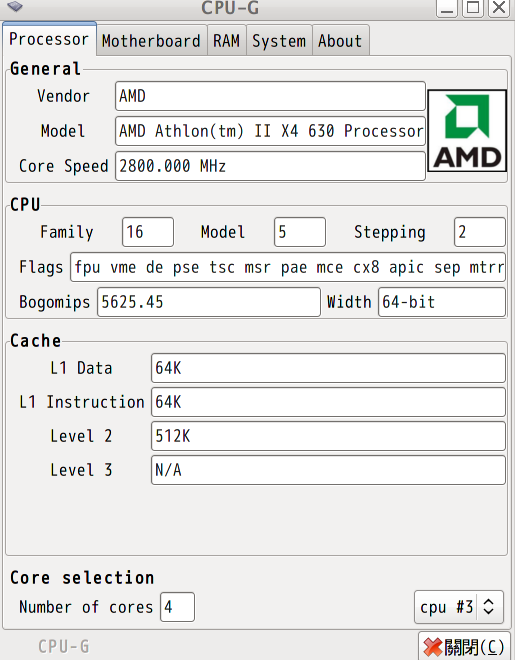Click the 'Stepping' label

pos(390,232)
